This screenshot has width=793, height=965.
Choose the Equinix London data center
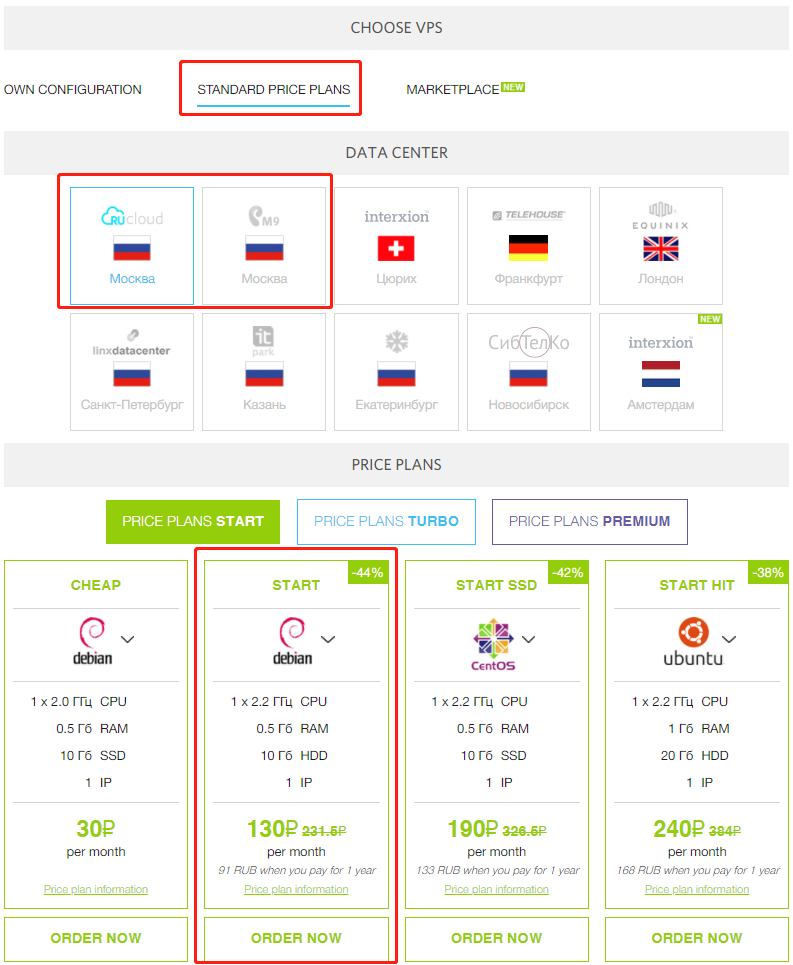coord(661,246)
